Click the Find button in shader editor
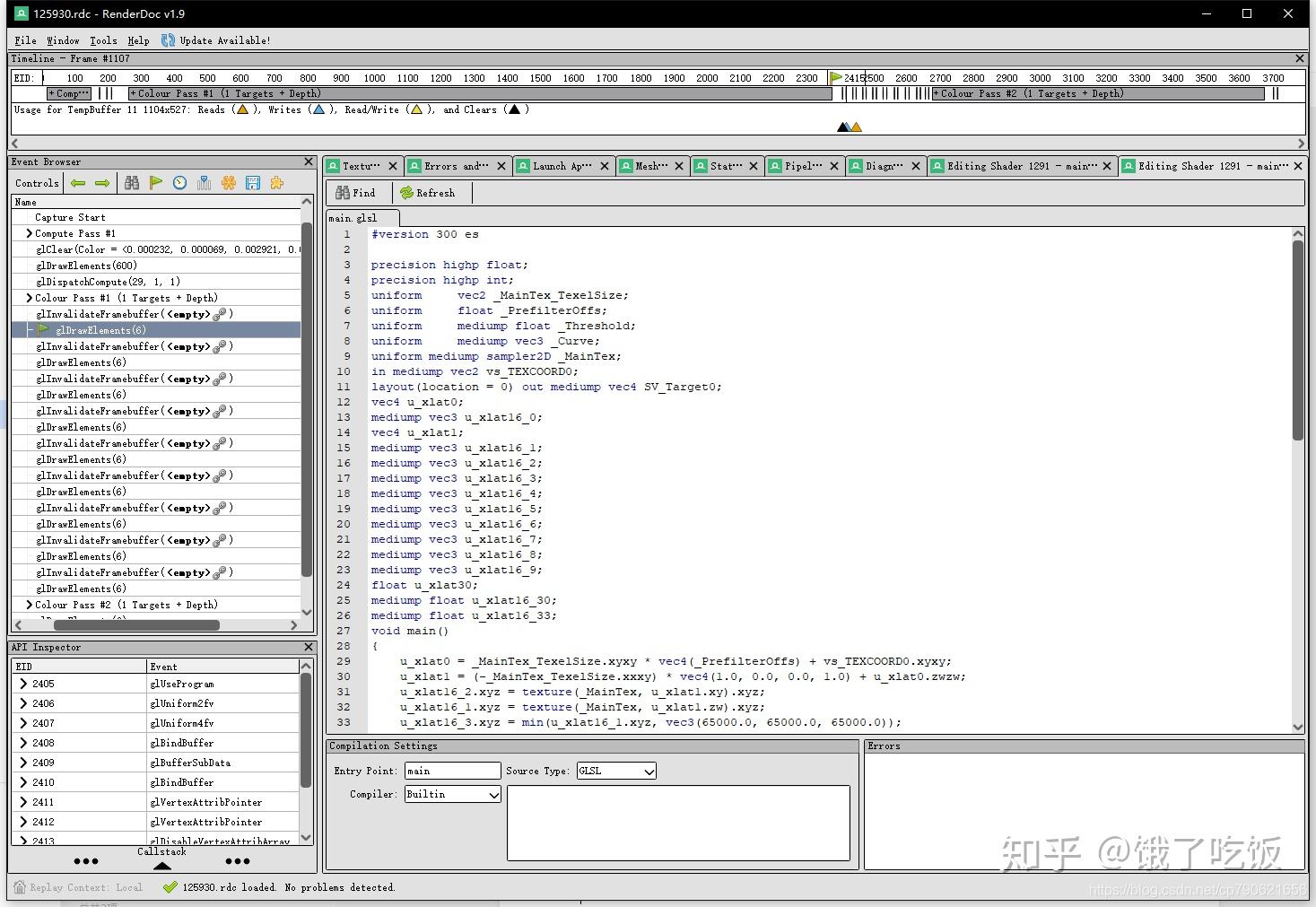This screenshot has width=1316, height=907. point(356,193)
